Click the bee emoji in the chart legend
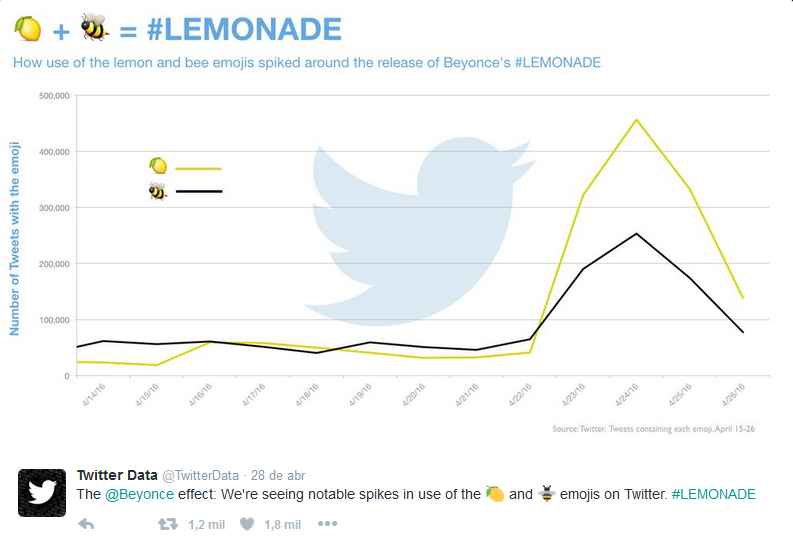This screenshot has height=545, width=793. (157, 190)
